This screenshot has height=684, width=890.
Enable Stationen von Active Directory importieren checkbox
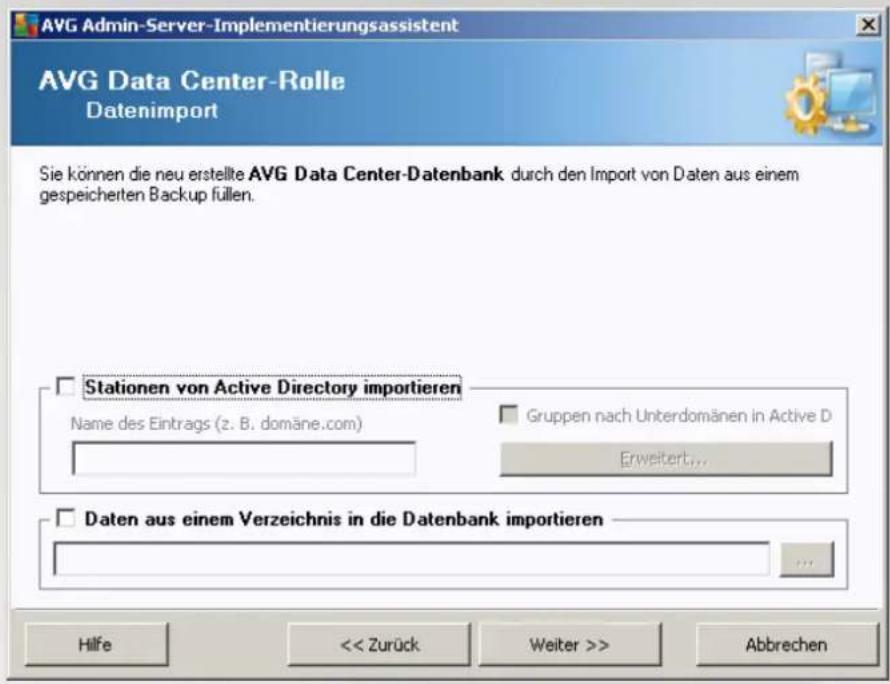pos(66,387)
